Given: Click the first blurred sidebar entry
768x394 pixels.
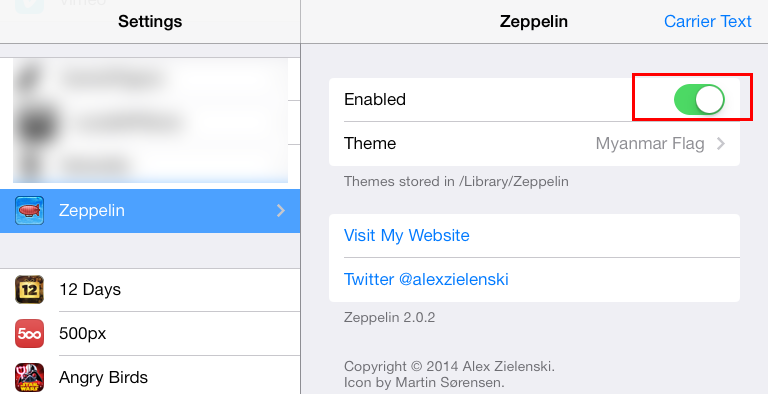Looking at the screenshot, I should (x=150, y=78).
